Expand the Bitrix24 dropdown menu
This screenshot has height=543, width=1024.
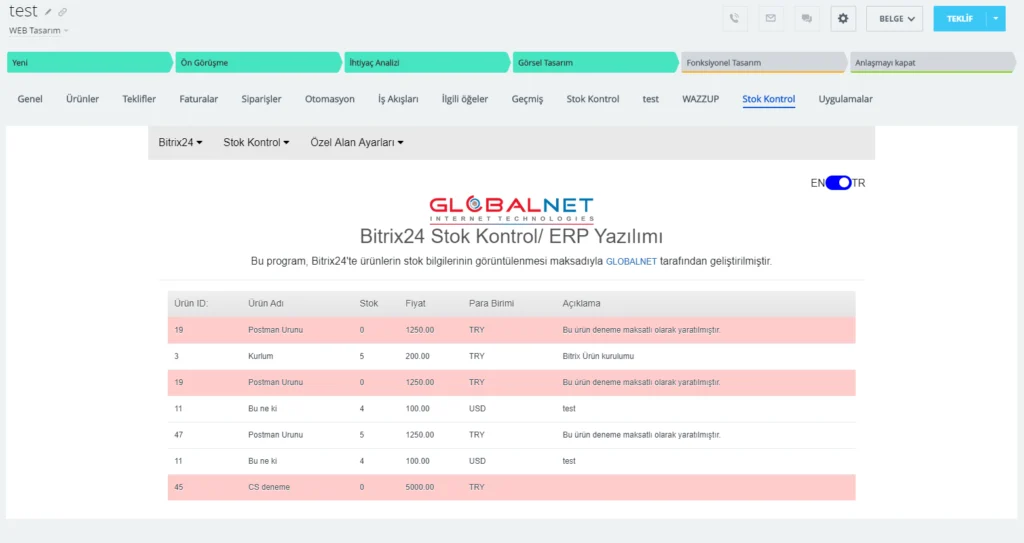pyautogui.click(x=180, y=143)
